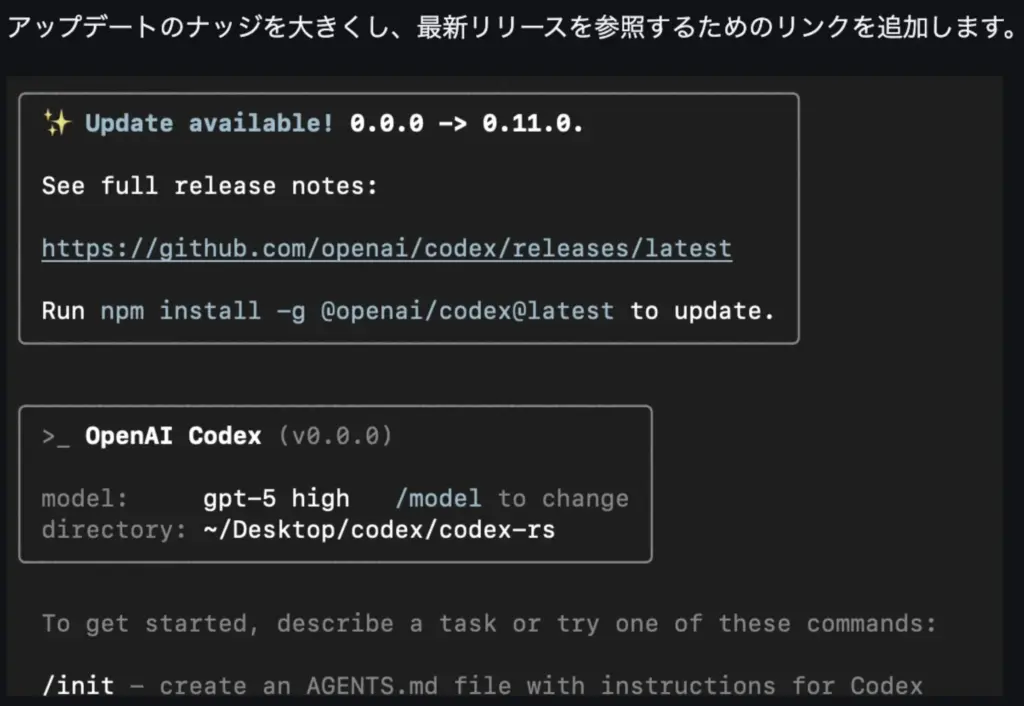Click the npm install -g @openai/codex@latest command
The height and width of the screenshot is (706, 1024).
(x=357, y=311)
